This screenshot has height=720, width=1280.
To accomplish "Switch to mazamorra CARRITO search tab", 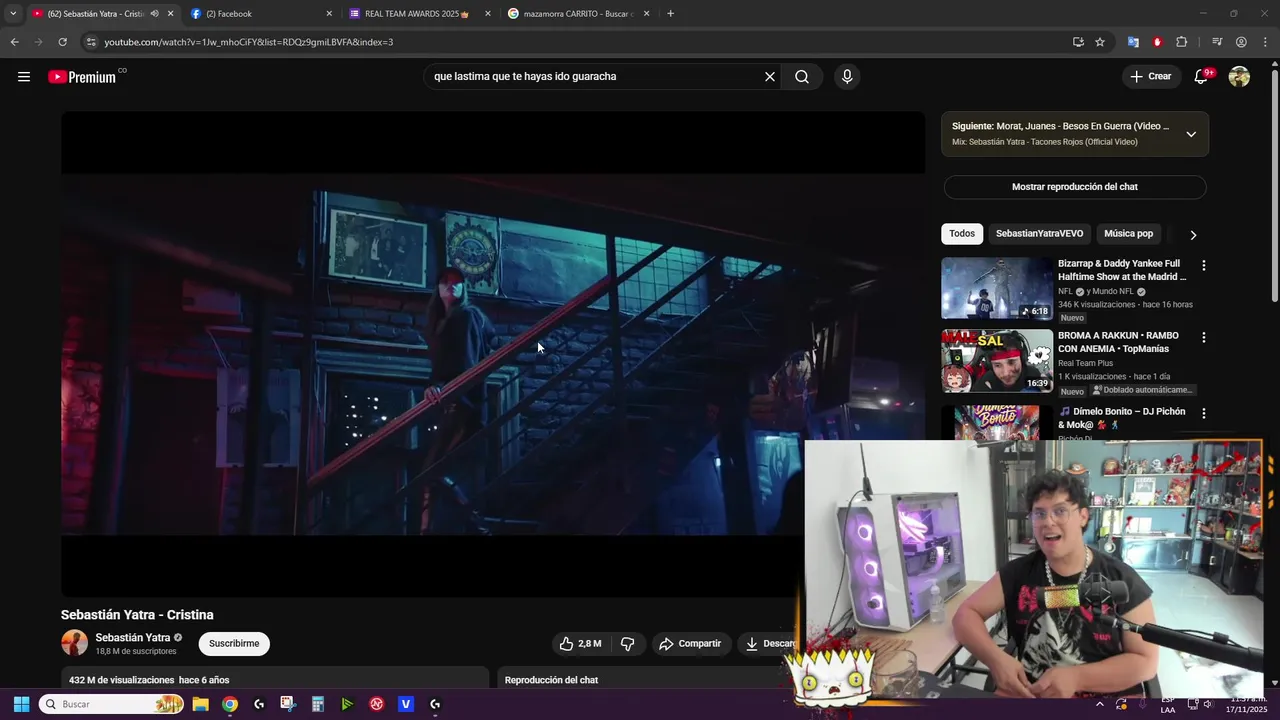I will tap(579, 14).
